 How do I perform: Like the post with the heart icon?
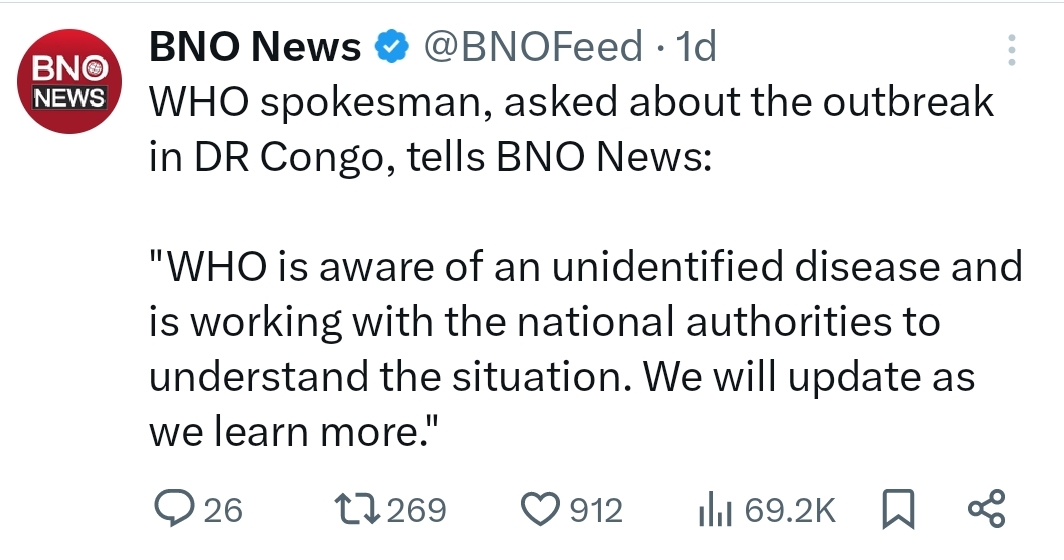(543, 510)
